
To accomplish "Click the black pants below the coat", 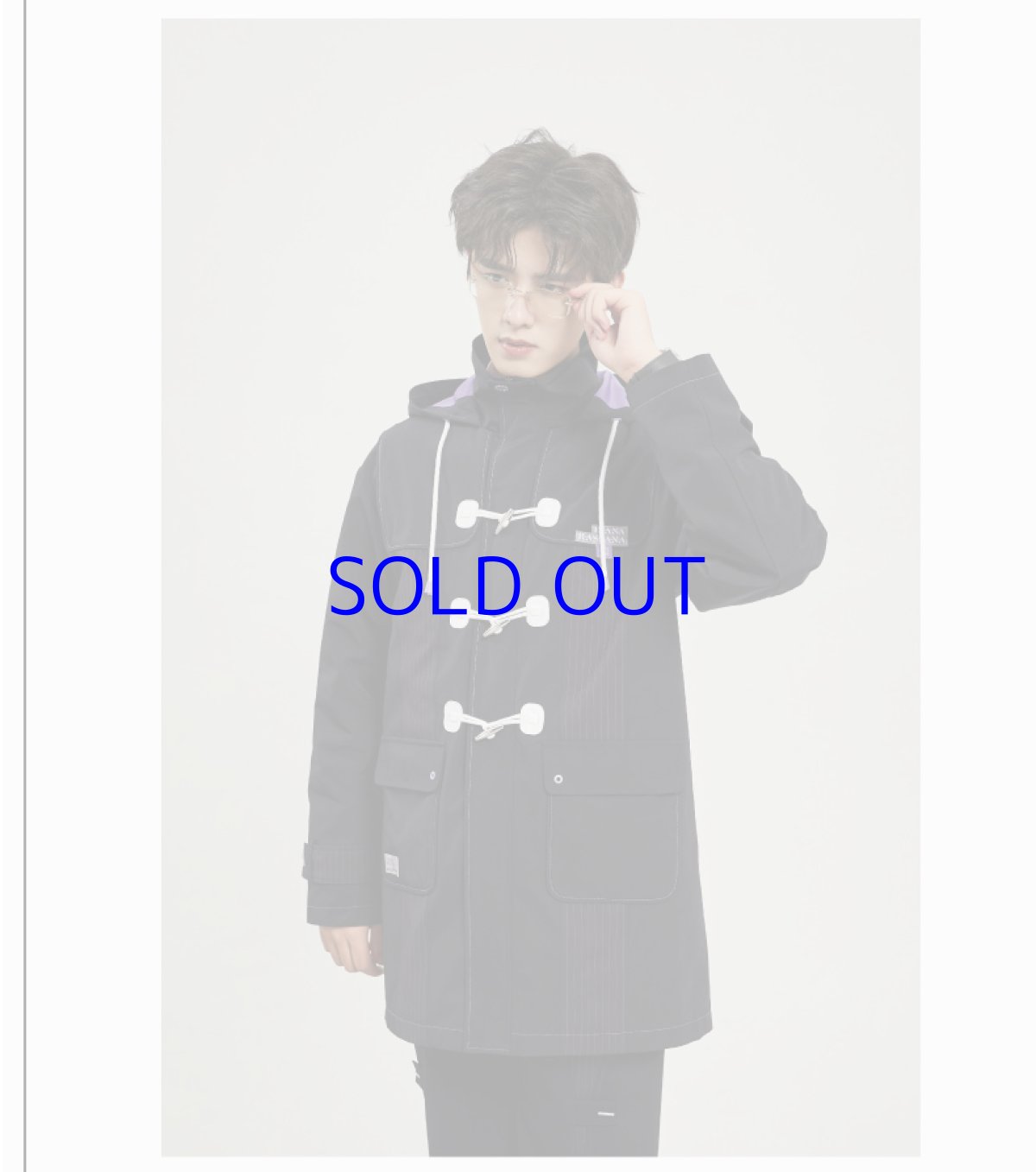I will click(540, 1101).
